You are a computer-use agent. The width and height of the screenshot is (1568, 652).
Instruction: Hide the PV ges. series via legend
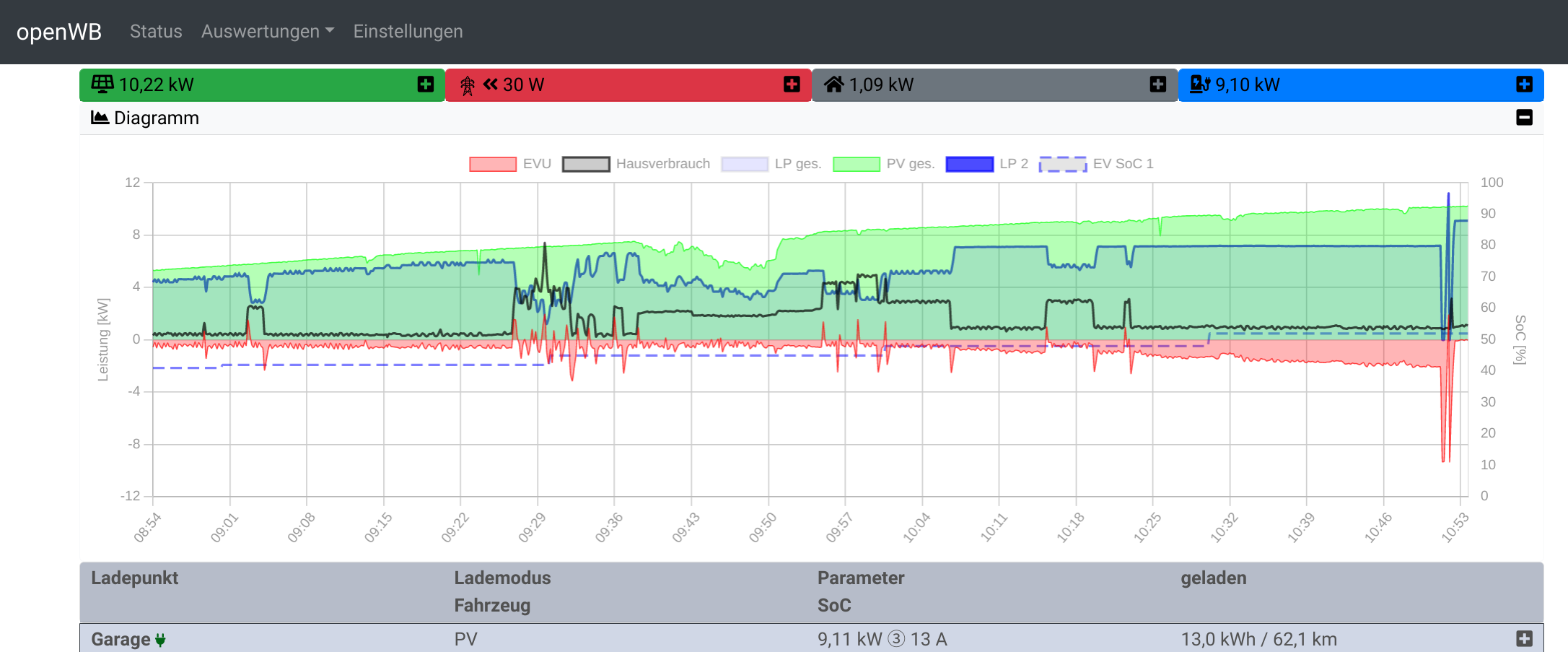click(x=883, y=164)
